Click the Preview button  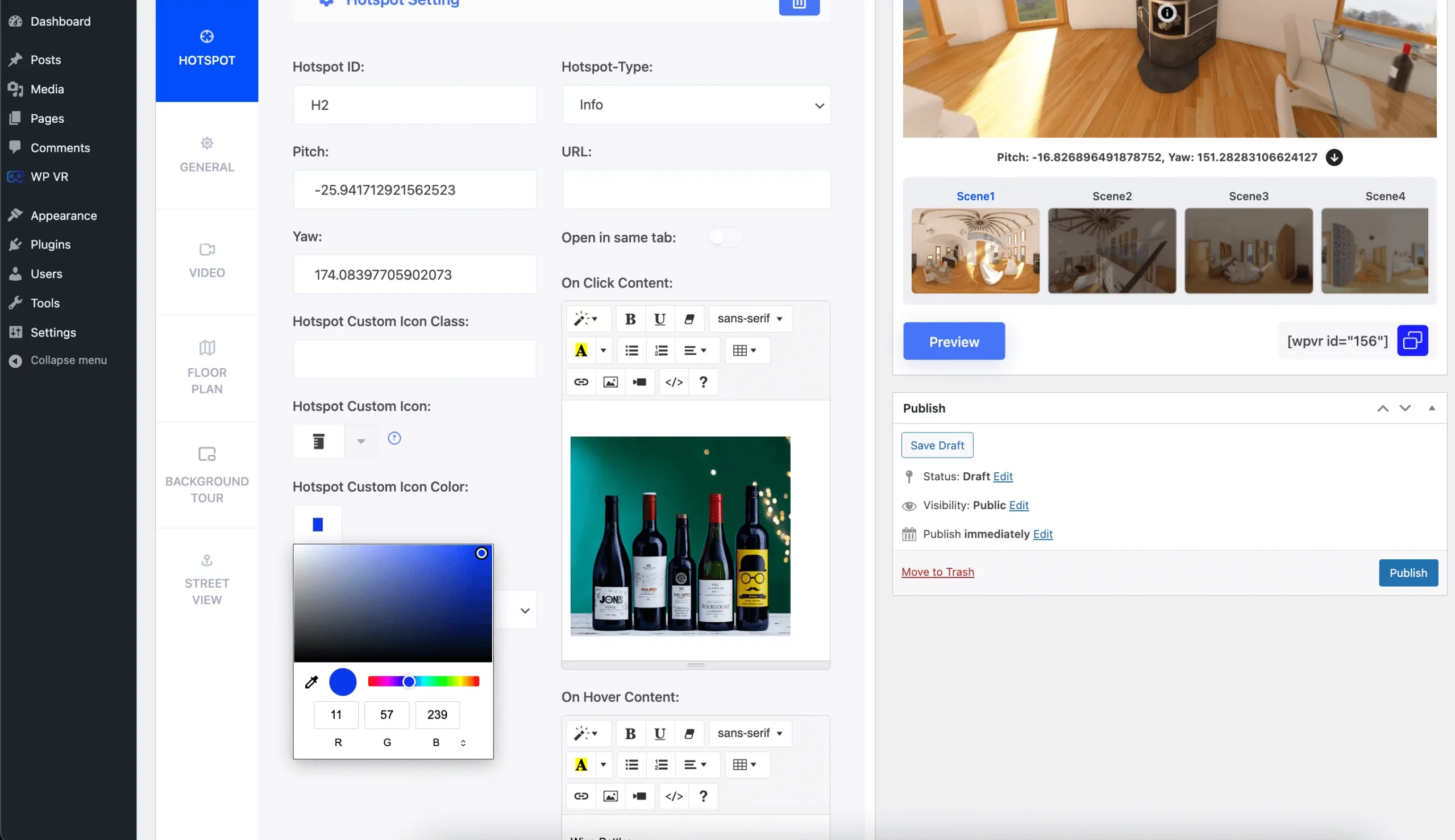953,340
